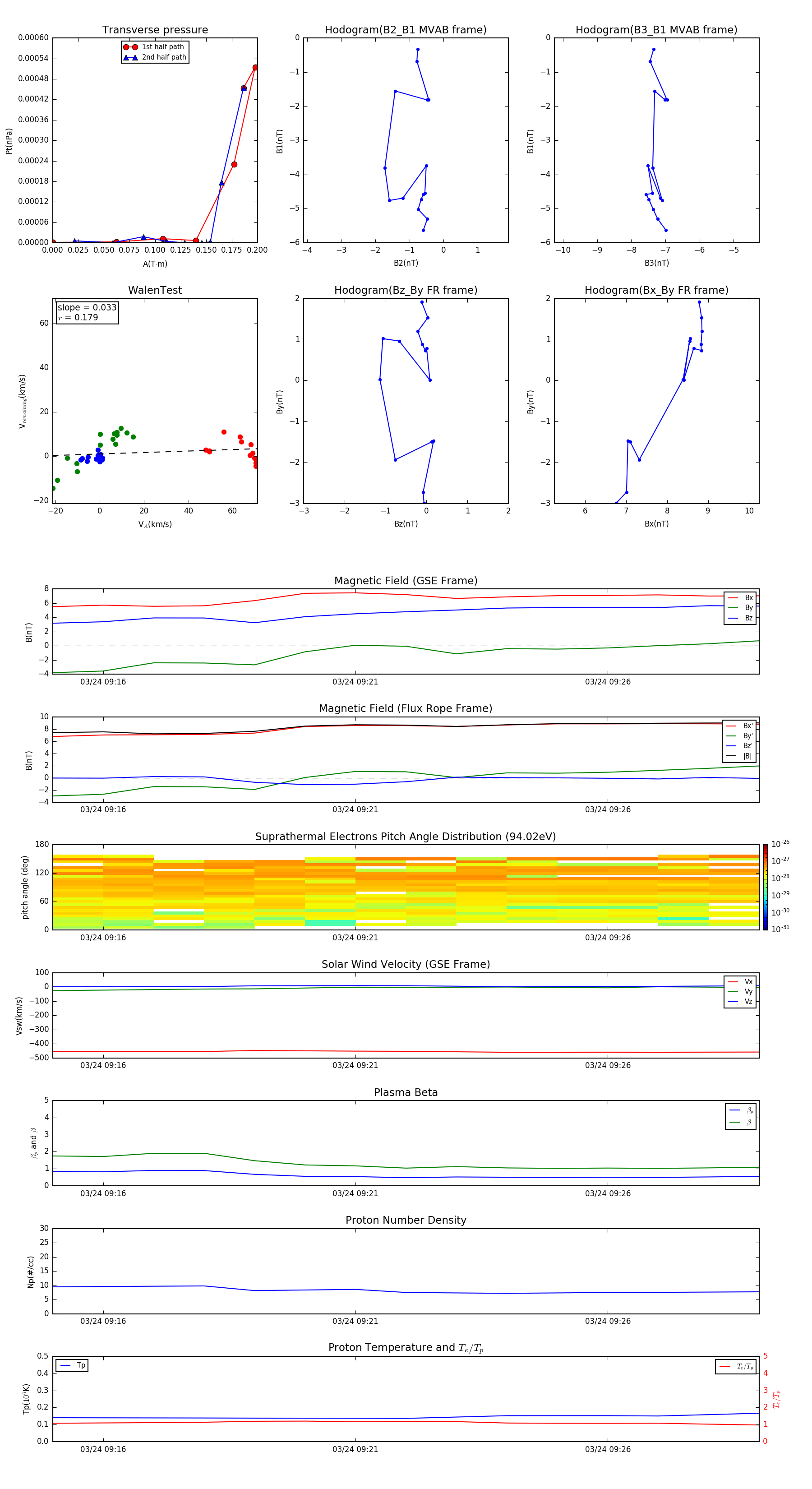Click the "Pt(nPa)" y-axis label
Screen dimensions: 812x1489
tap(9, 141)
